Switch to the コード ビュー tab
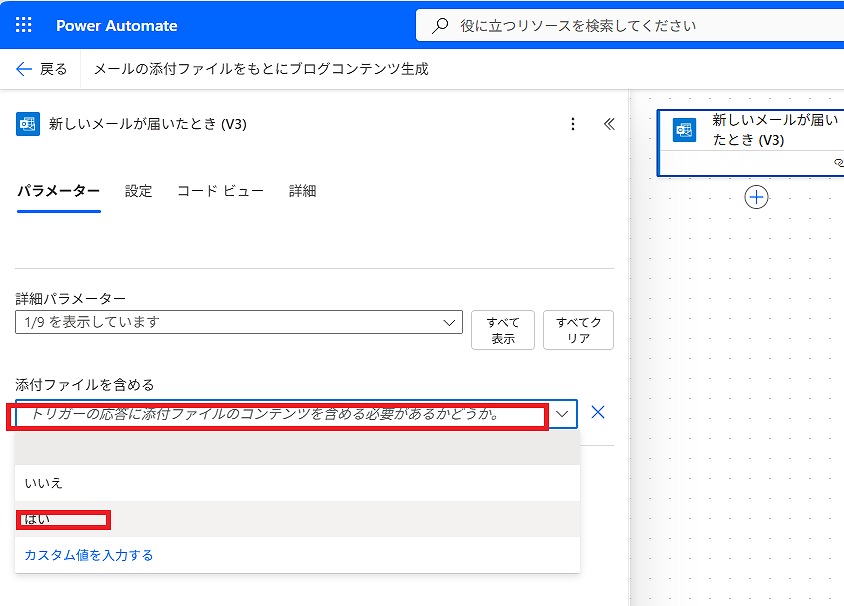844x606 pixels. click(220, 191)
